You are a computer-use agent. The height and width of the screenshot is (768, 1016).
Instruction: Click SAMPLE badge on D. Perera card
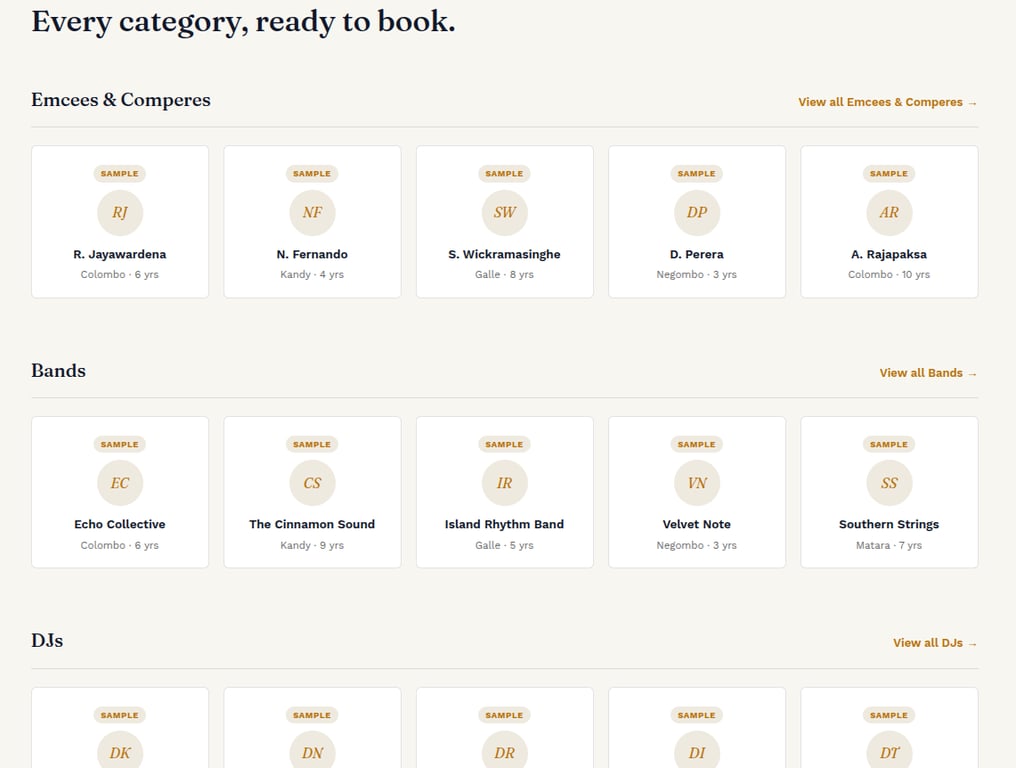pyautogui.click(x=697, y=174)
